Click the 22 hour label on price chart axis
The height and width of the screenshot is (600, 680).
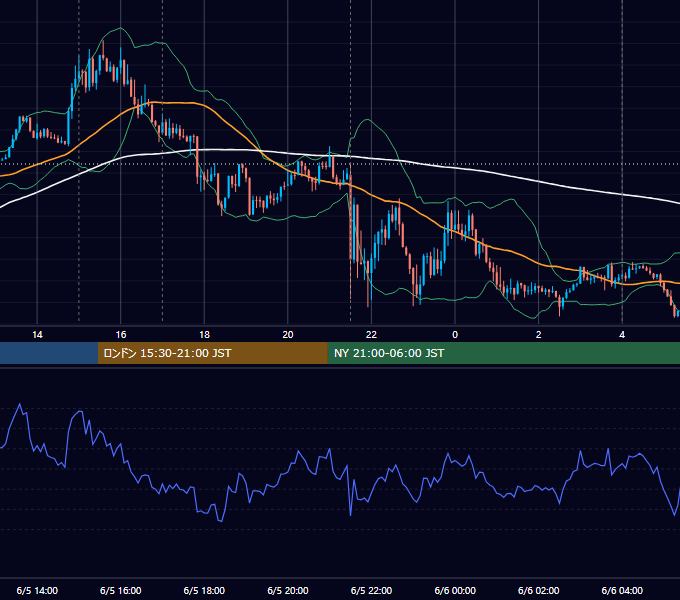371,335
